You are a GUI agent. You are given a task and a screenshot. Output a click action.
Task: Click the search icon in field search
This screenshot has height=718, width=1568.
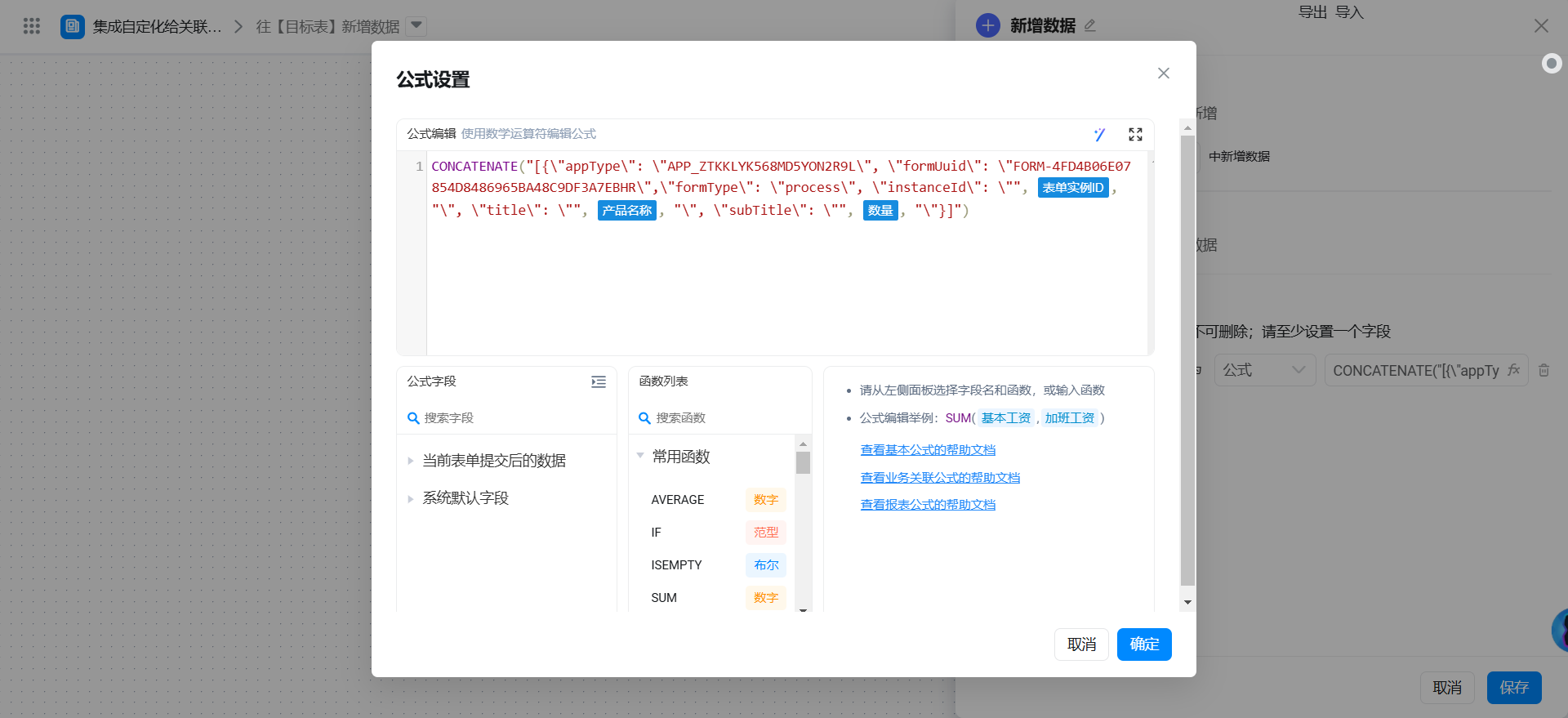(x=413, y=418)
